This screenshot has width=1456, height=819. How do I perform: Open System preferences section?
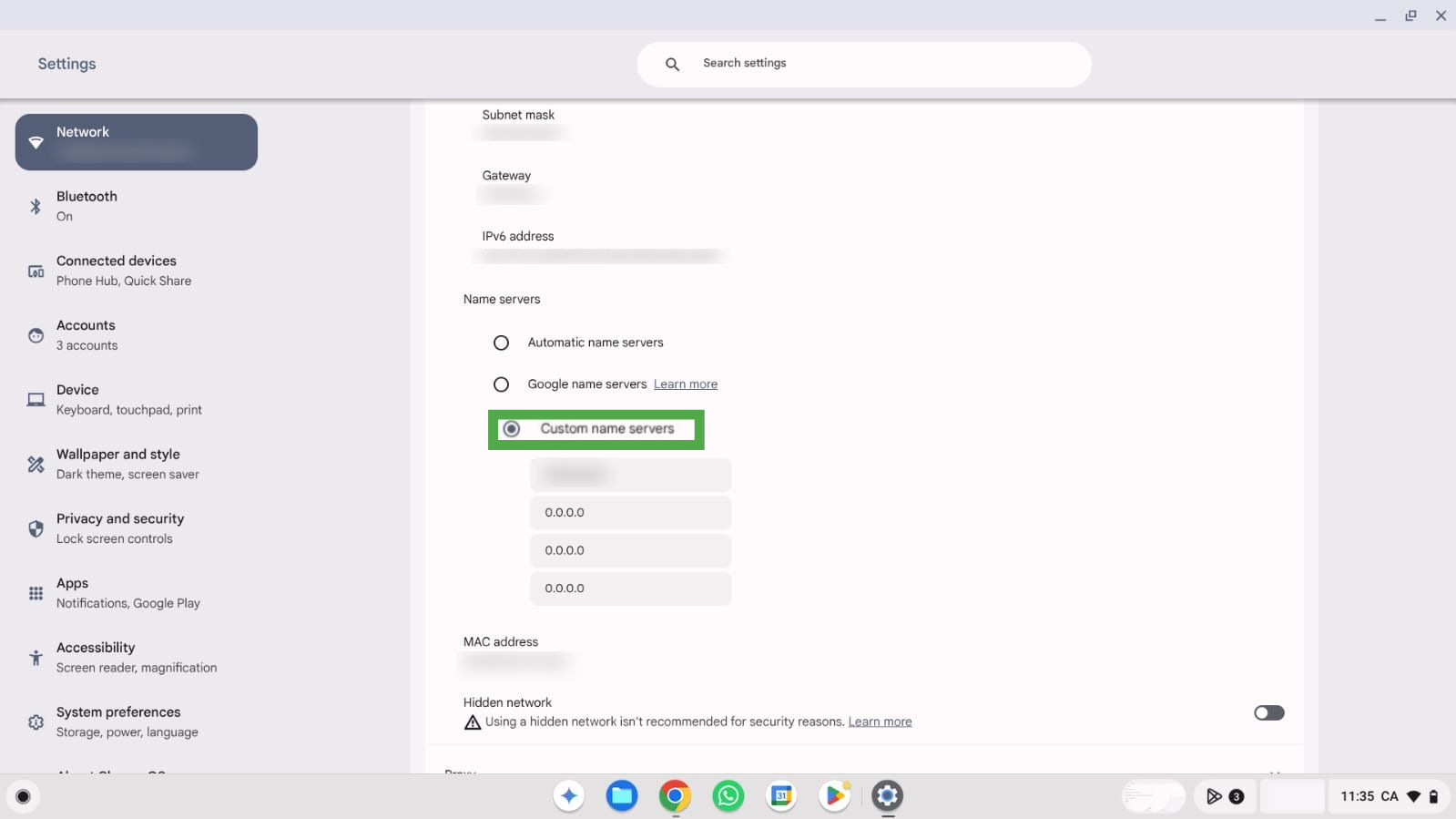(x=137, y=722)
